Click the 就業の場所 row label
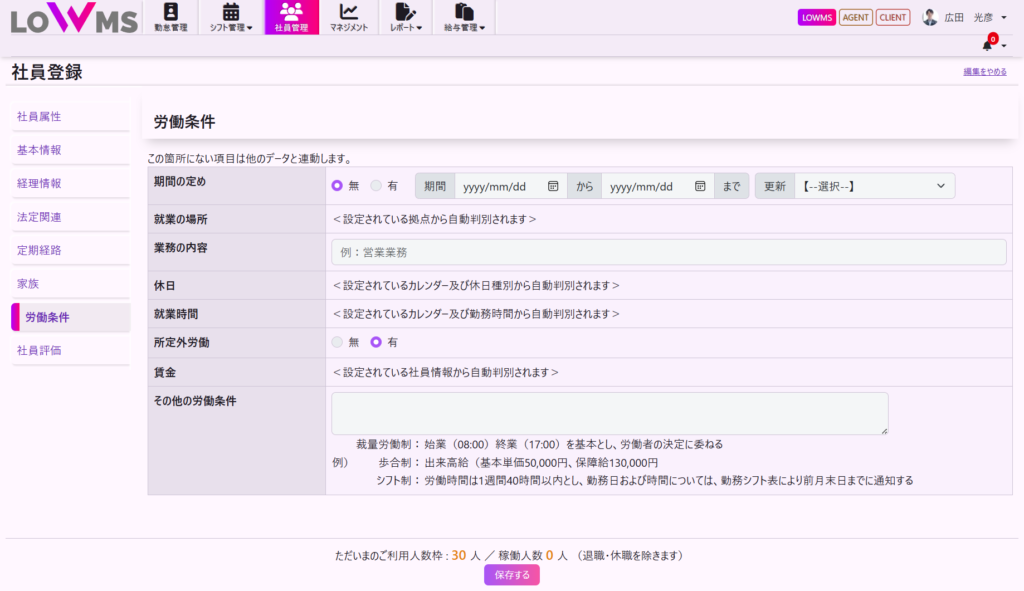This screenshot has width=1024, height=591. (181, 219)
